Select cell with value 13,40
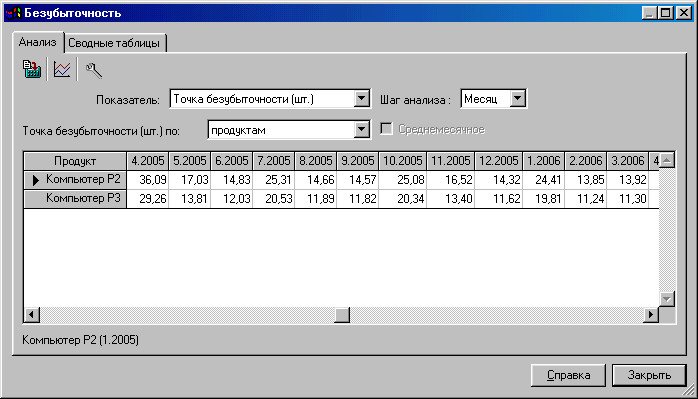The height and width of the screenshot is (399, 698). [x=450, y=199]
